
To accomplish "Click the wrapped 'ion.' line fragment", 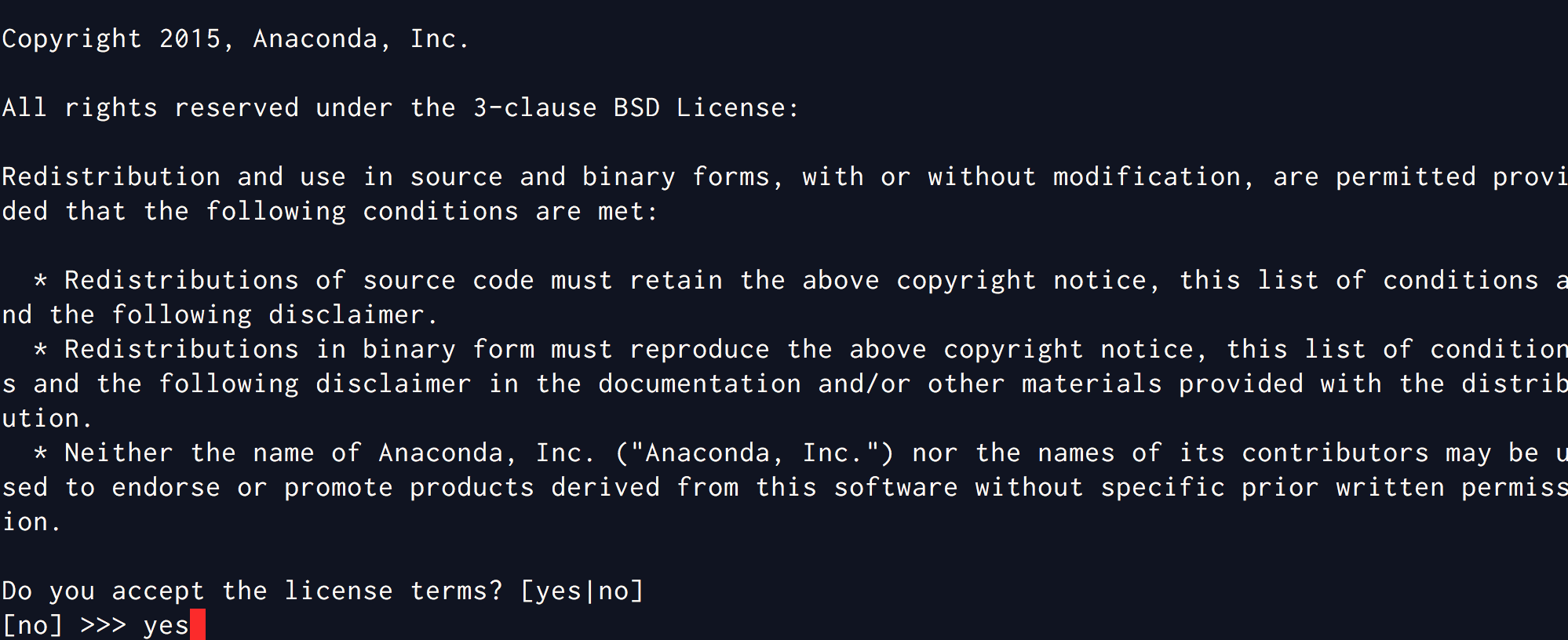I will point(31,522).
